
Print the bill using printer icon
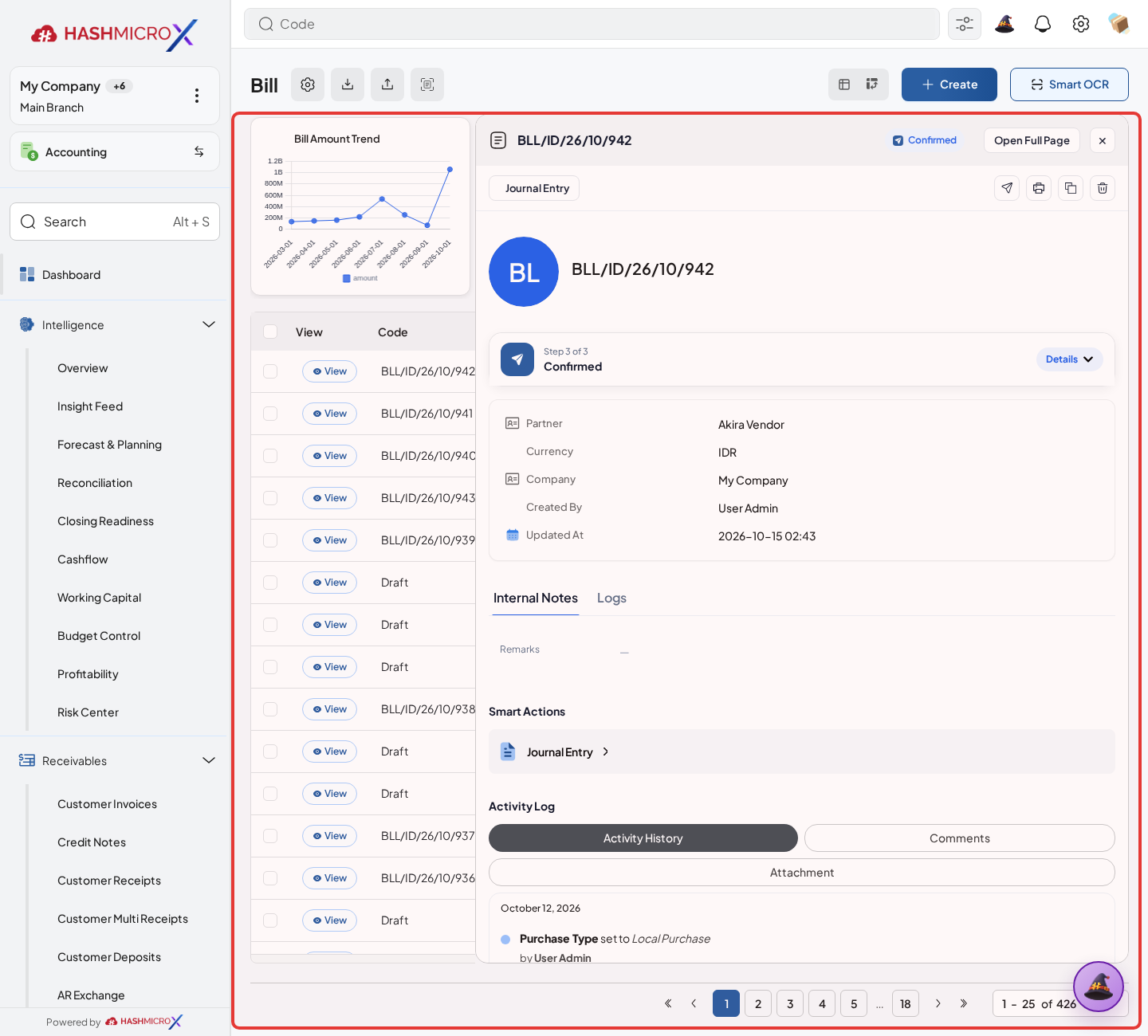pos(1039,188)
